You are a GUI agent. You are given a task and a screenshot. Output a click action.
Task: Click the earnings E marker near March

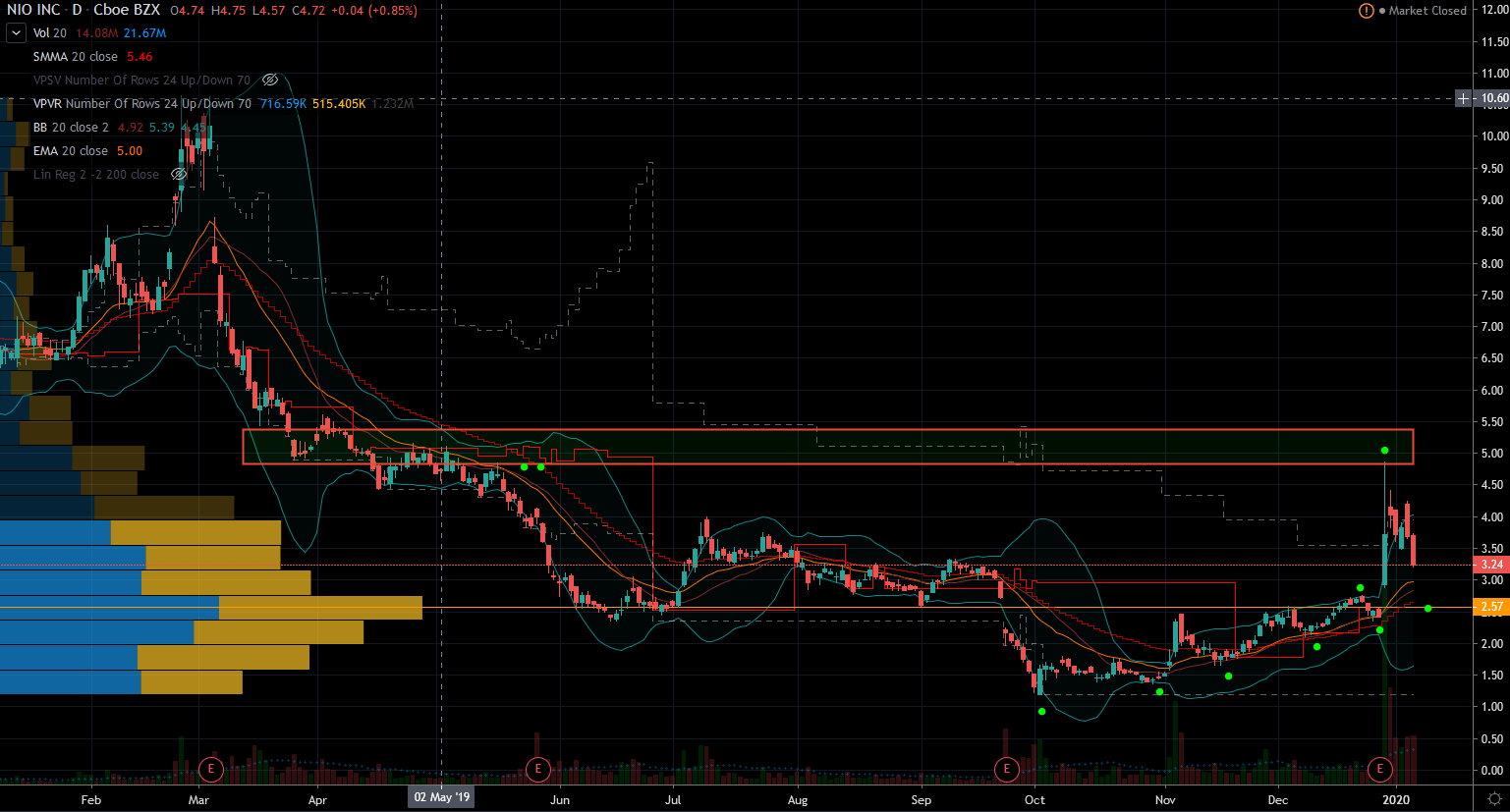click(x=210, y=769)
